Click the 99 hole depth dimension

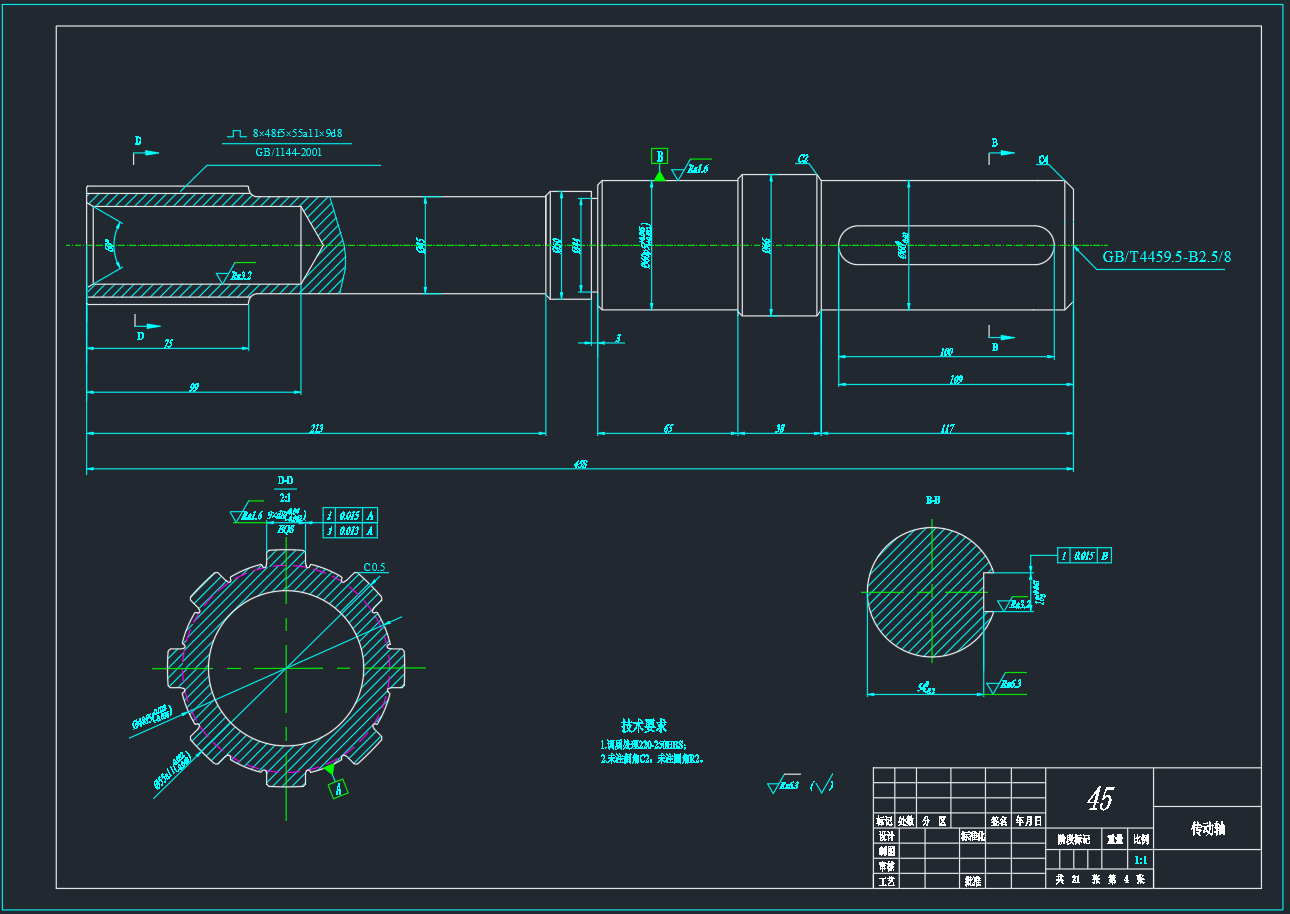click(x=194, y=388)
